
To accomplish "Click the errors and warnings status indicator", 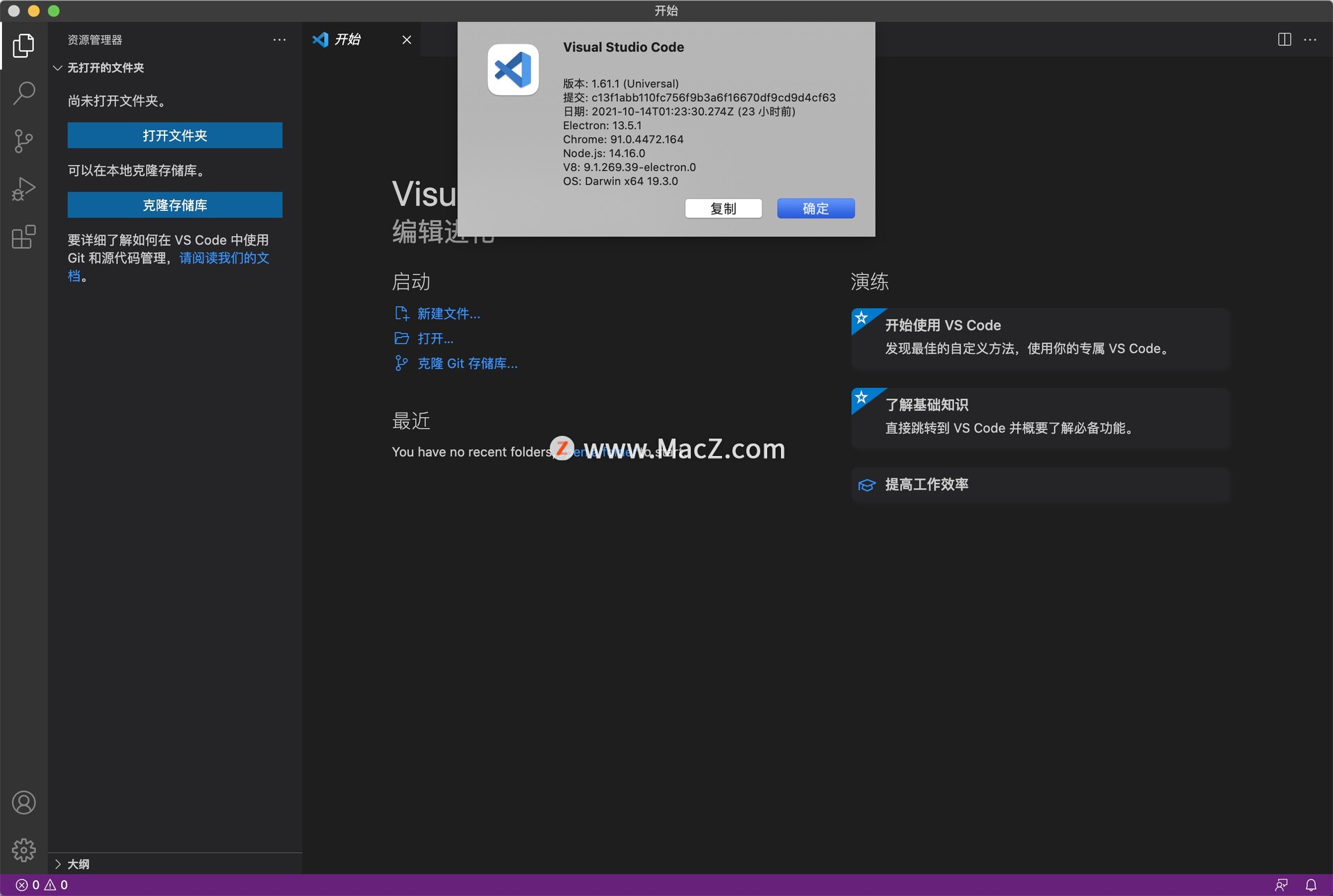I will pos(42,885).
